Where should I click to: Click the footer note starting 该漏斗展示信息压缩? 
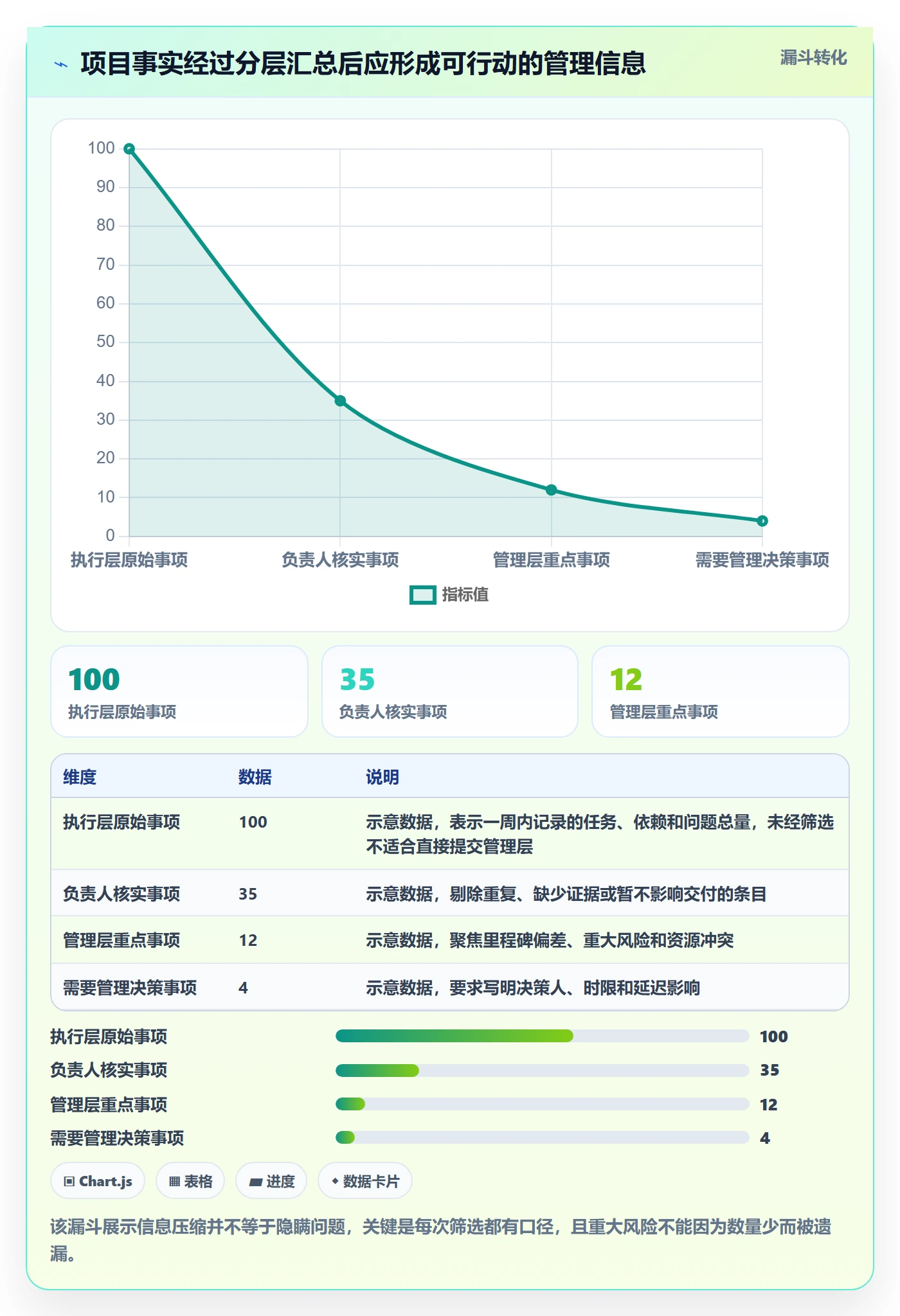(x=441, y=1240)
